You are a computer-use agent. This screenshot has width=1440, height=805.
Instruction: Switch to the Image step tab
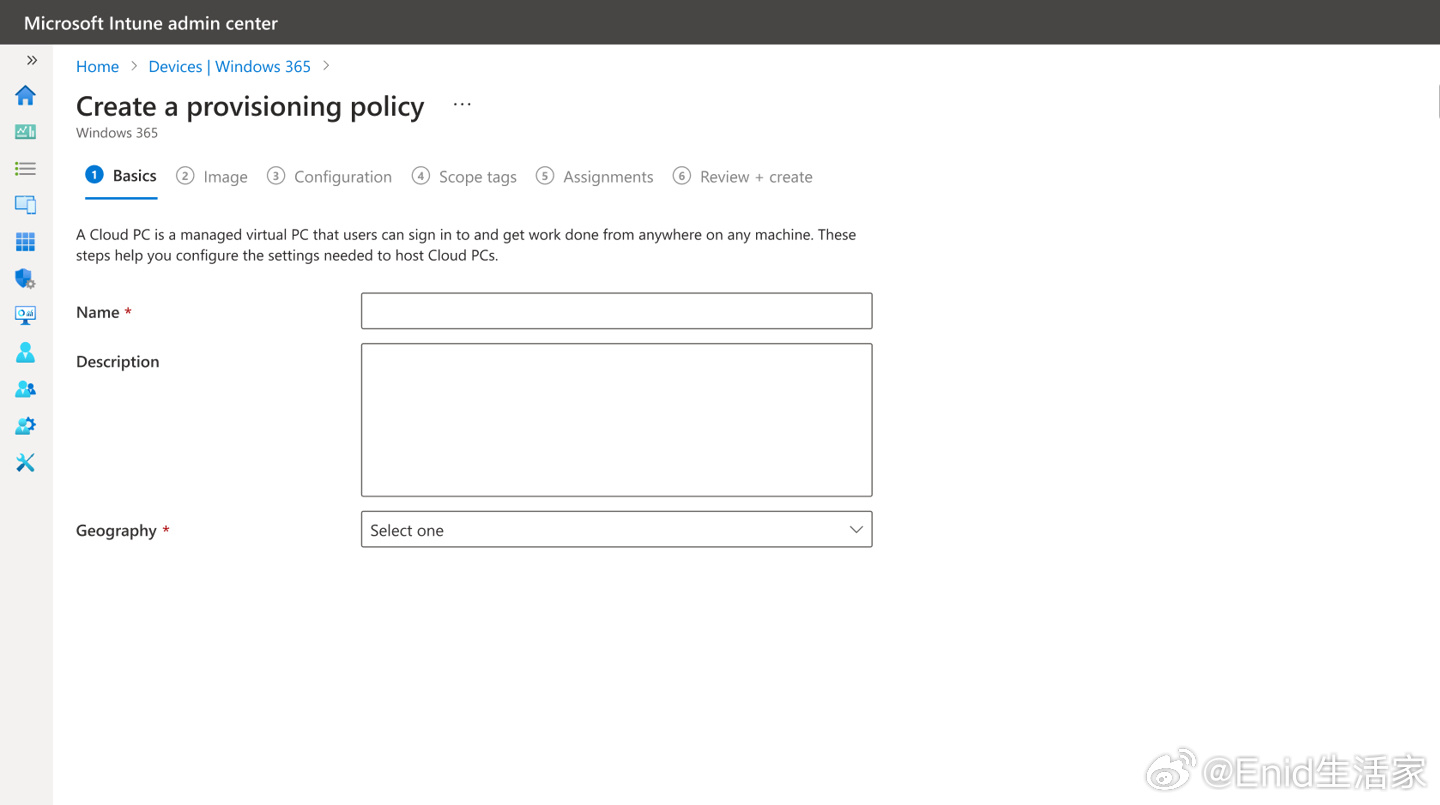pos(212,176)
